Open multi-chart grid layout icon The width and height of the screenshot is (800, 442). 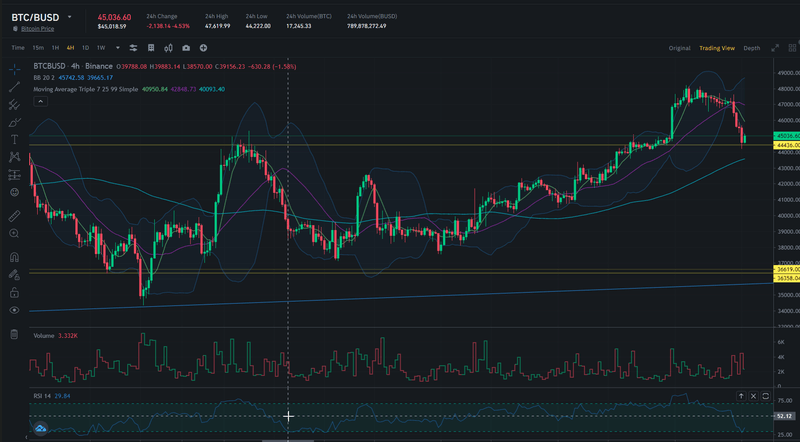[792, 48]
